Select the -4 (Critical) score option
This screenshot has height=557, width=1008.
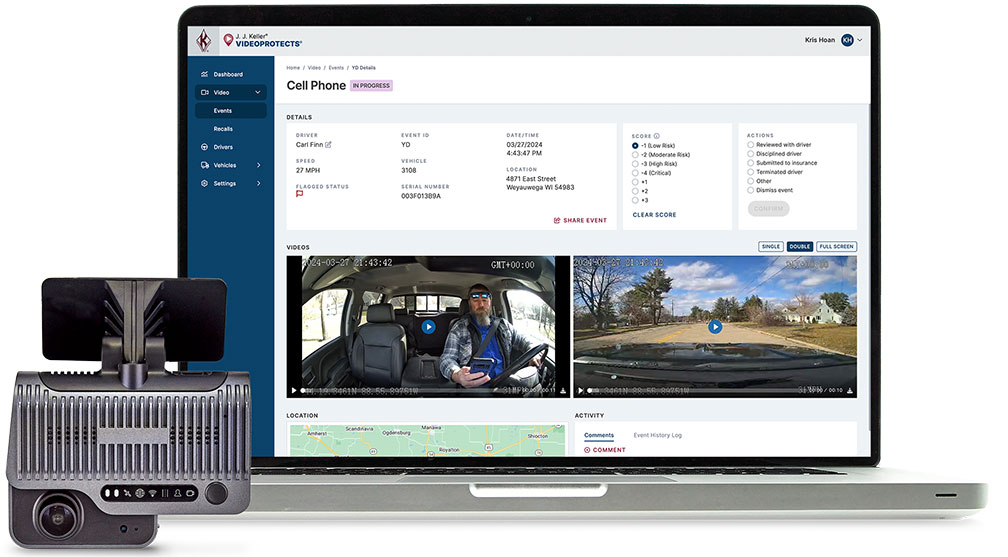636,173
